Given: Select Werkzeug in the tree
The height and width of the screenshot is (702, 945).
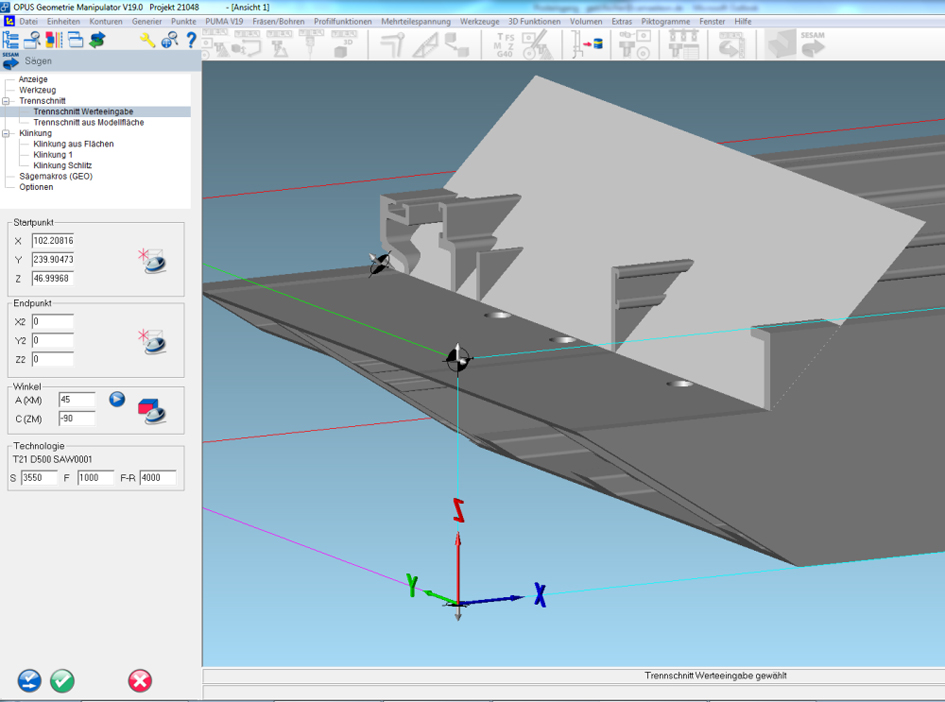Looking at the screenshot, I should point(37,90).
